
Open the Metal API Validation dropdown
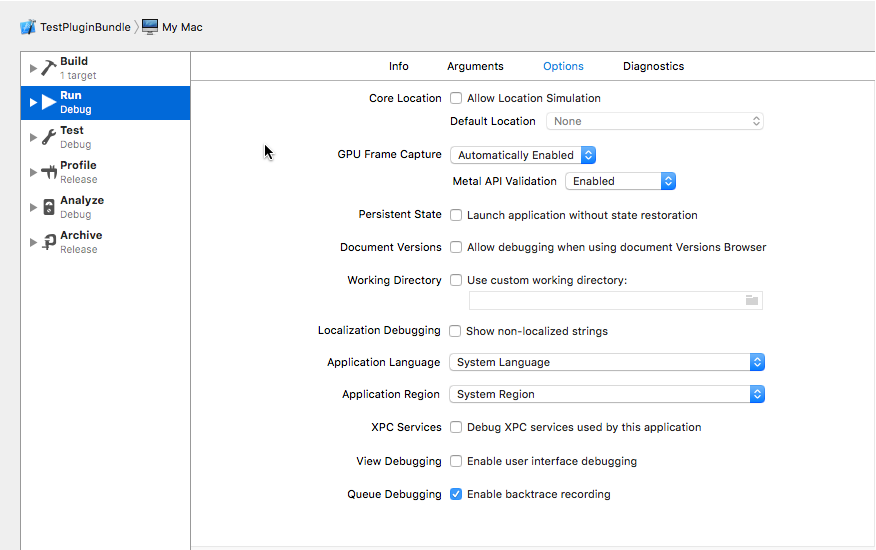(x=620, y=181)
